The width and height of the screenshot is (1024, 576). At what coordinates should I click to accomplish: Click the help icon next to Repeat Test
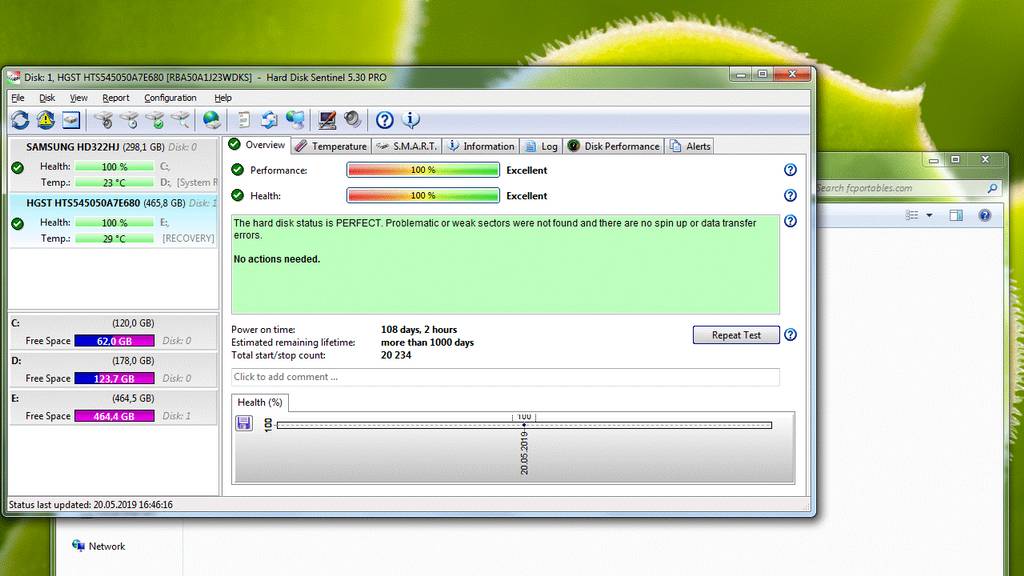tap(790, 335)
